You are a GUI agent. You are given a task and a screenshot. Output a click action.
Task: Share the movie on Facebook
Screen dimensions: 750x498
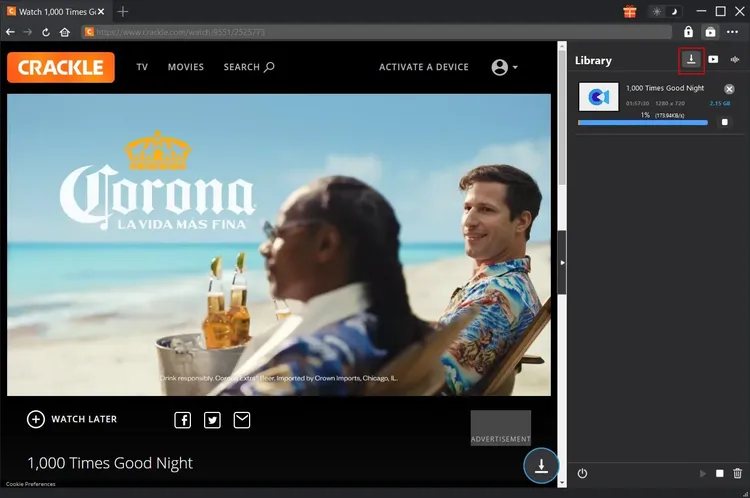pos(183,420)
